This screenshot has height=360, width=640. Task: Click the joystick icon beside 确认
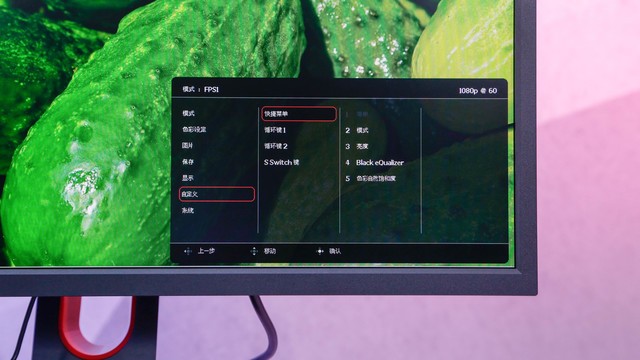(x=320, y=251)
